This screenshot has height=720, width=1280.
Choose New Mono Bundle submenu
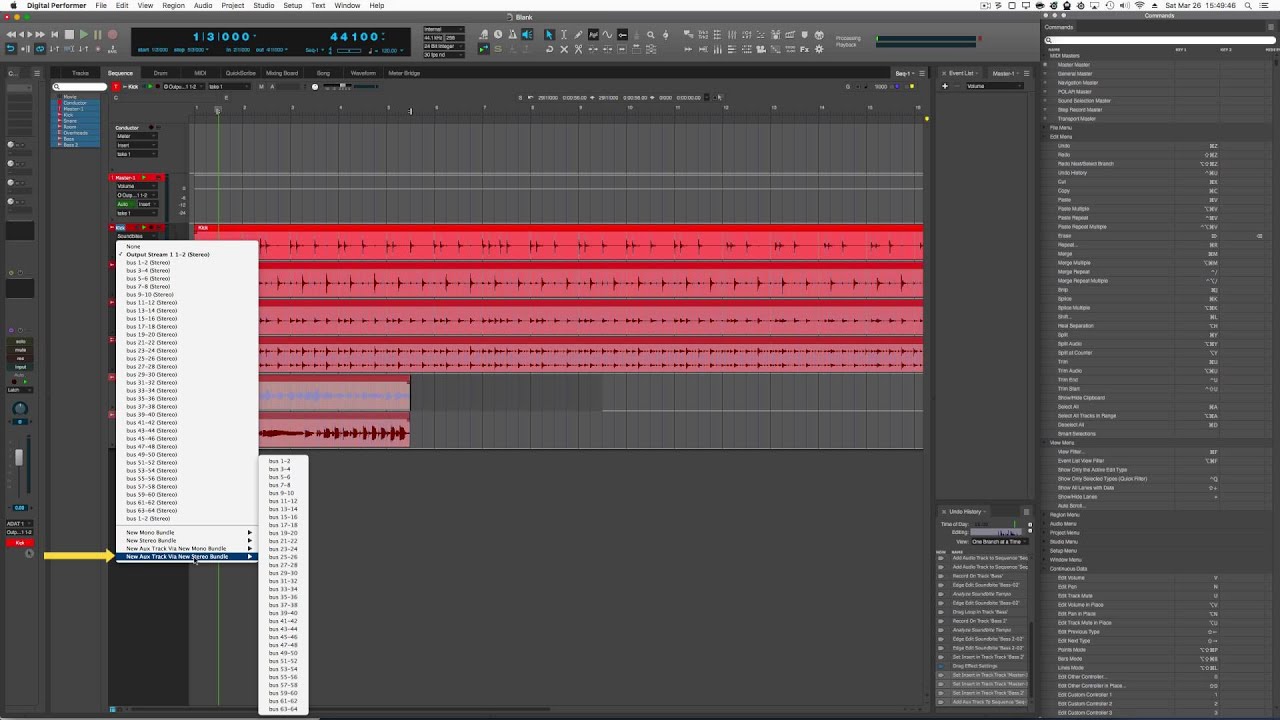186,532
